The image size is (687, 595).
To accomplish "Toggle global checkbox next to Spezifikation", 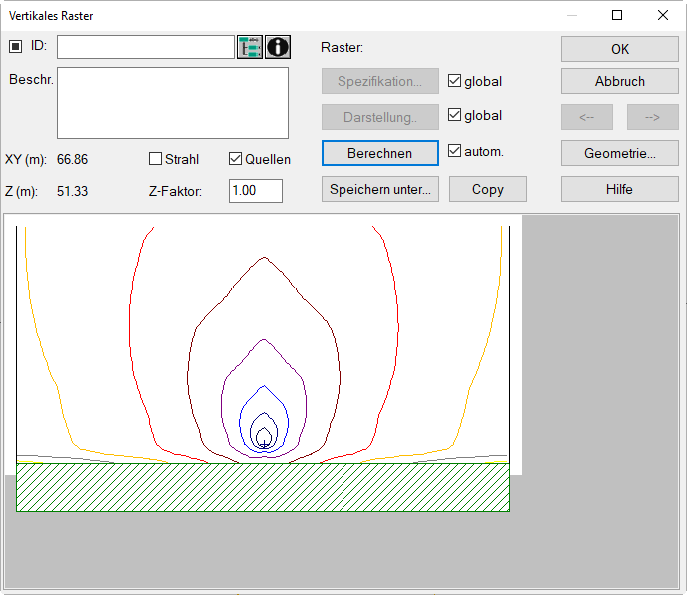I will [454, 81].
